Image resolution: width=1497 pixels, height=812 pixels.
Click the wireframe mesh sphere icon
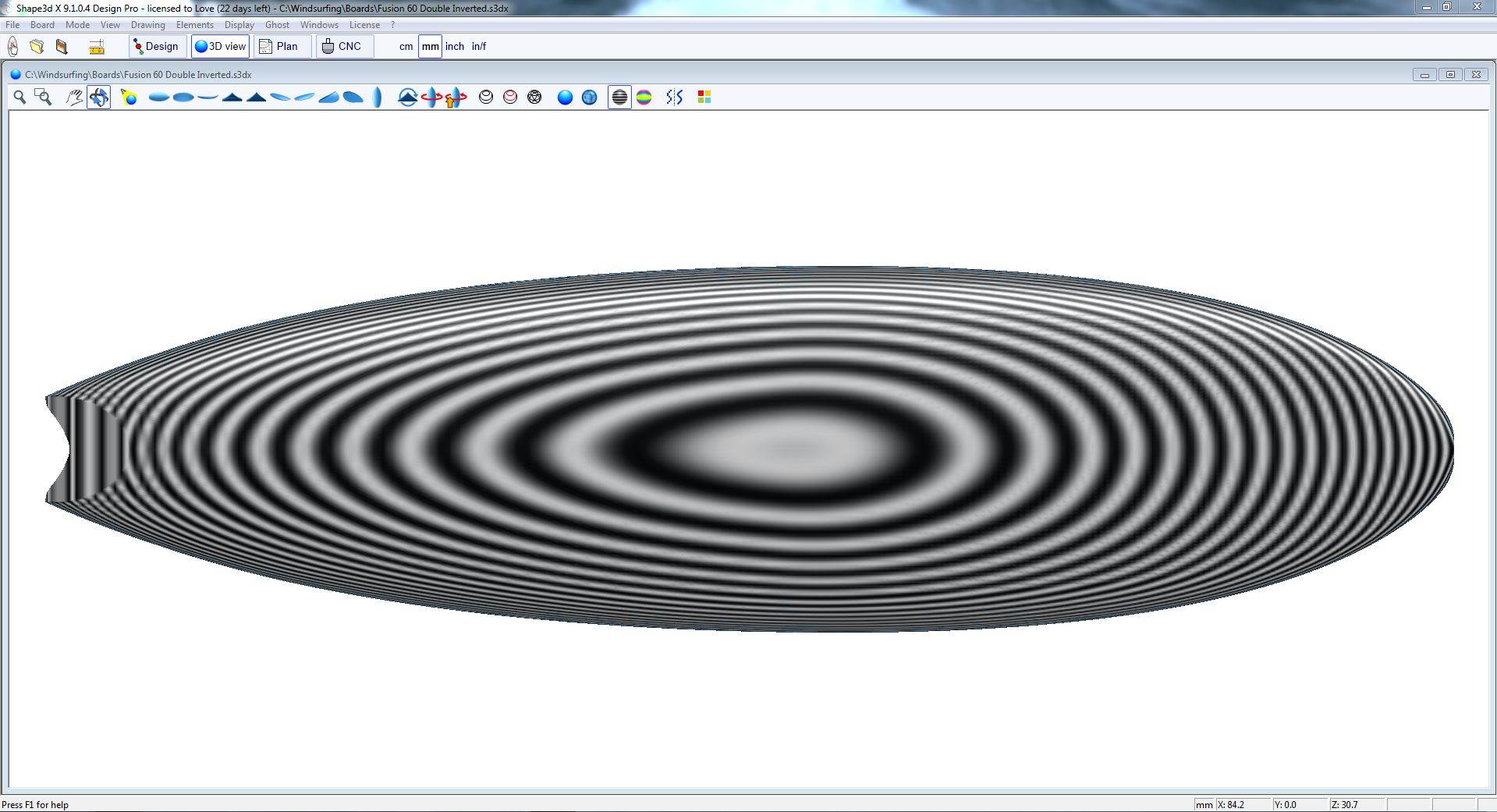pyautogui.click(x=534, y=98)
